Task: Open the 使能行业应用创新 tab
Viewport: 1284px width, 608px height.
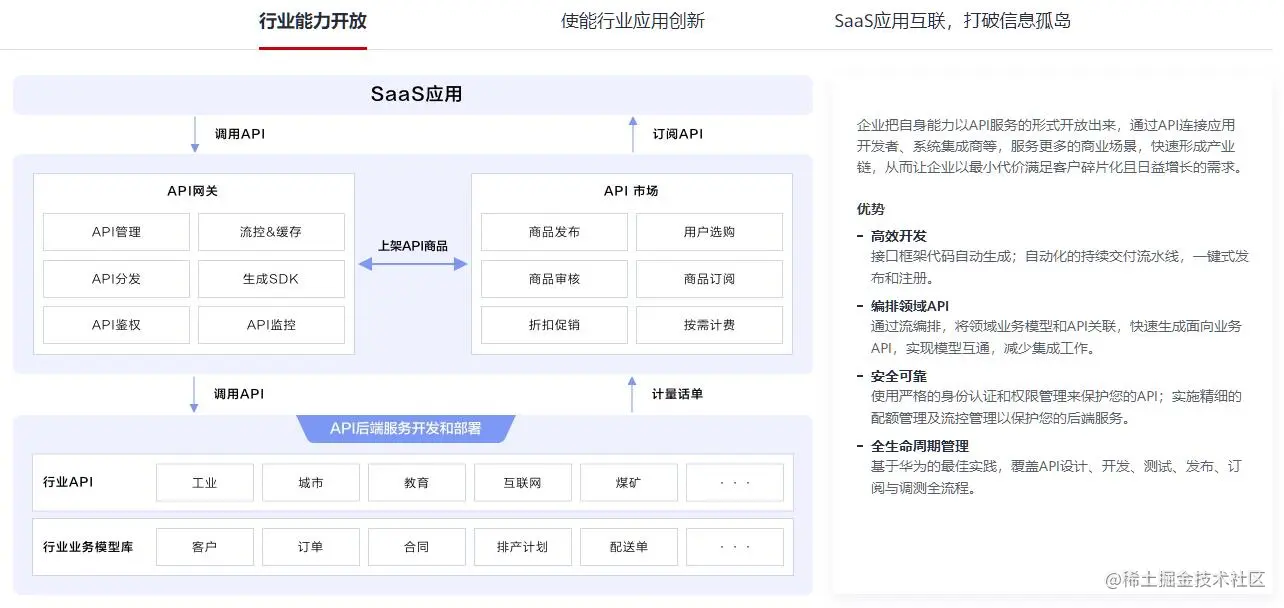Action: click(632, 21)
